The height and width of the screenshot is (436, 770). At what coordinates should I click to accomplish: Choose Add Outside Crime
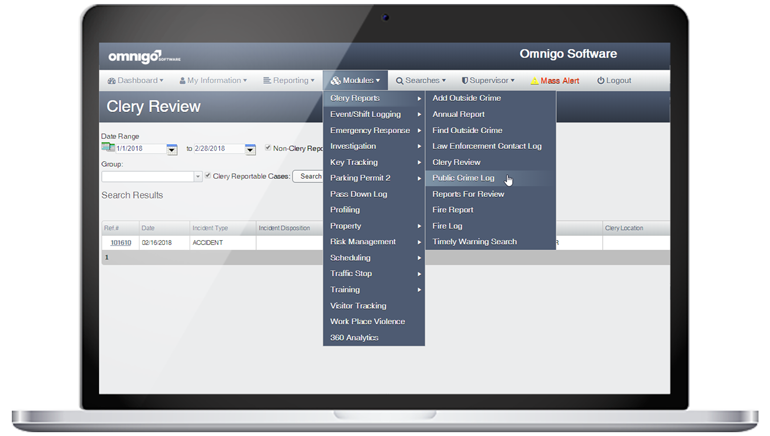[x=491, y=98]
